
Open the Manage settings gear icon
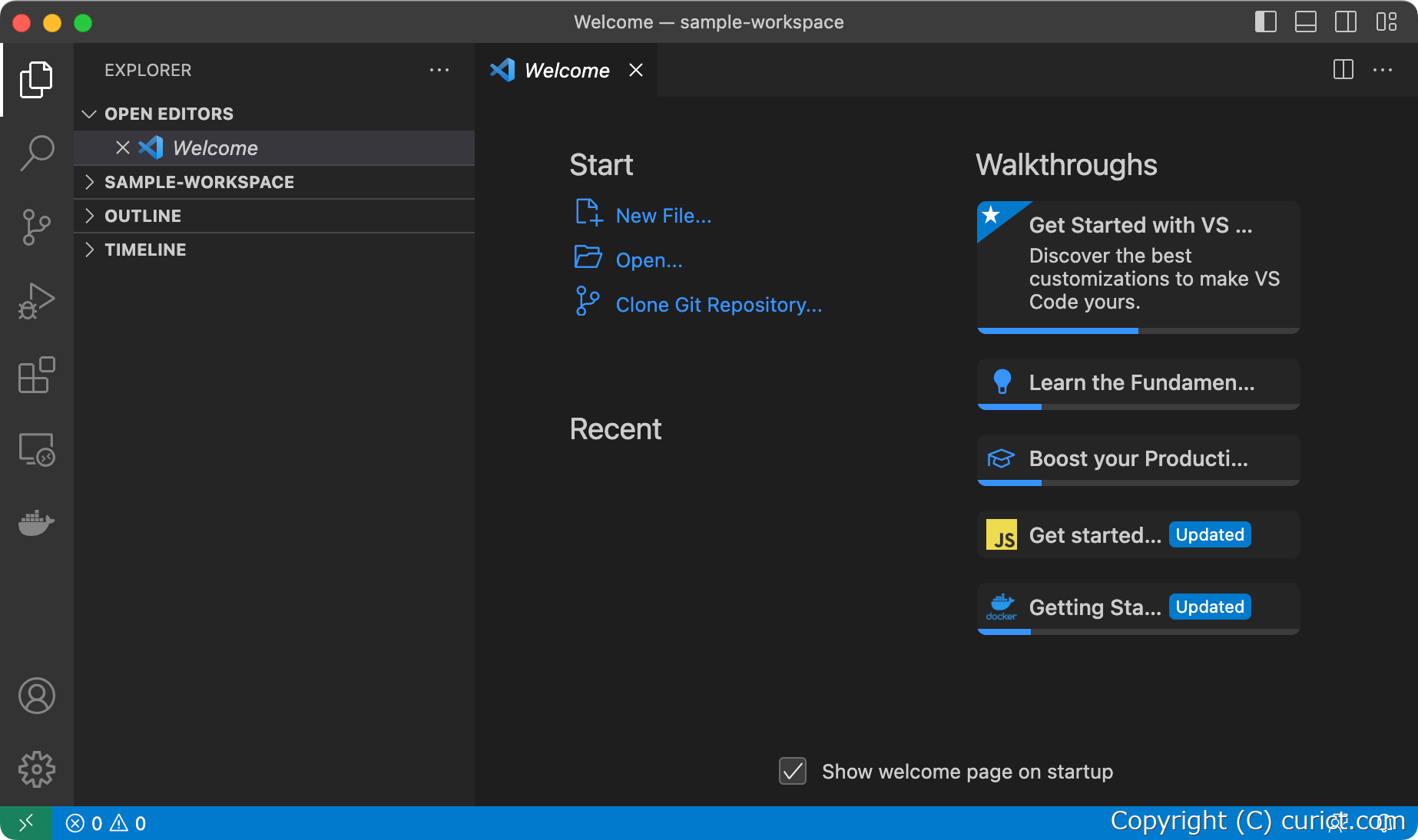pos(36,769)
